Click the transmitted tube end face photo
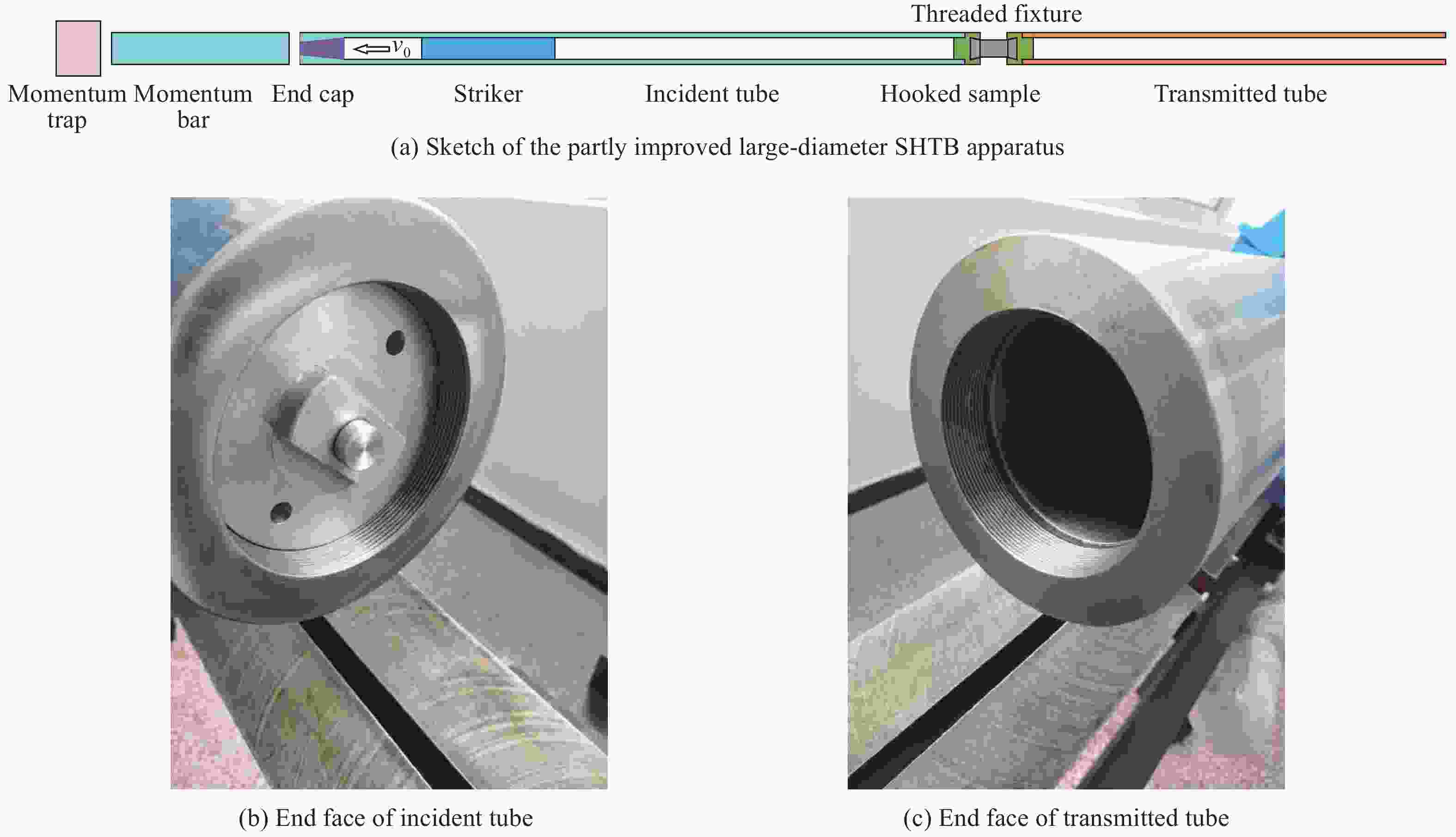 pyautogui.click(x=1066, y=493)
